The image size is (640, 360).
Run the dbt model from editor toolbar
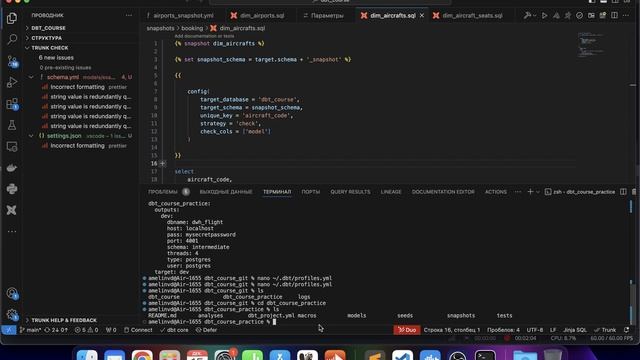point(544,16)
